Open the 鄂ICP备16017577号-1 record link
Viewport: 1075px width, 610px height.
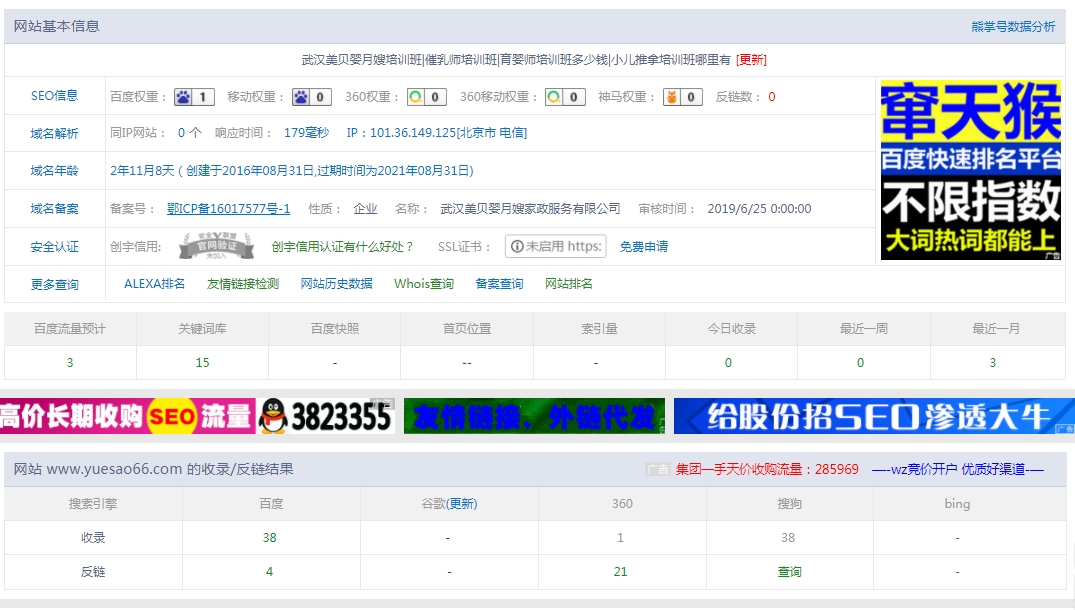pyautogui.click(x=228, y=208)
